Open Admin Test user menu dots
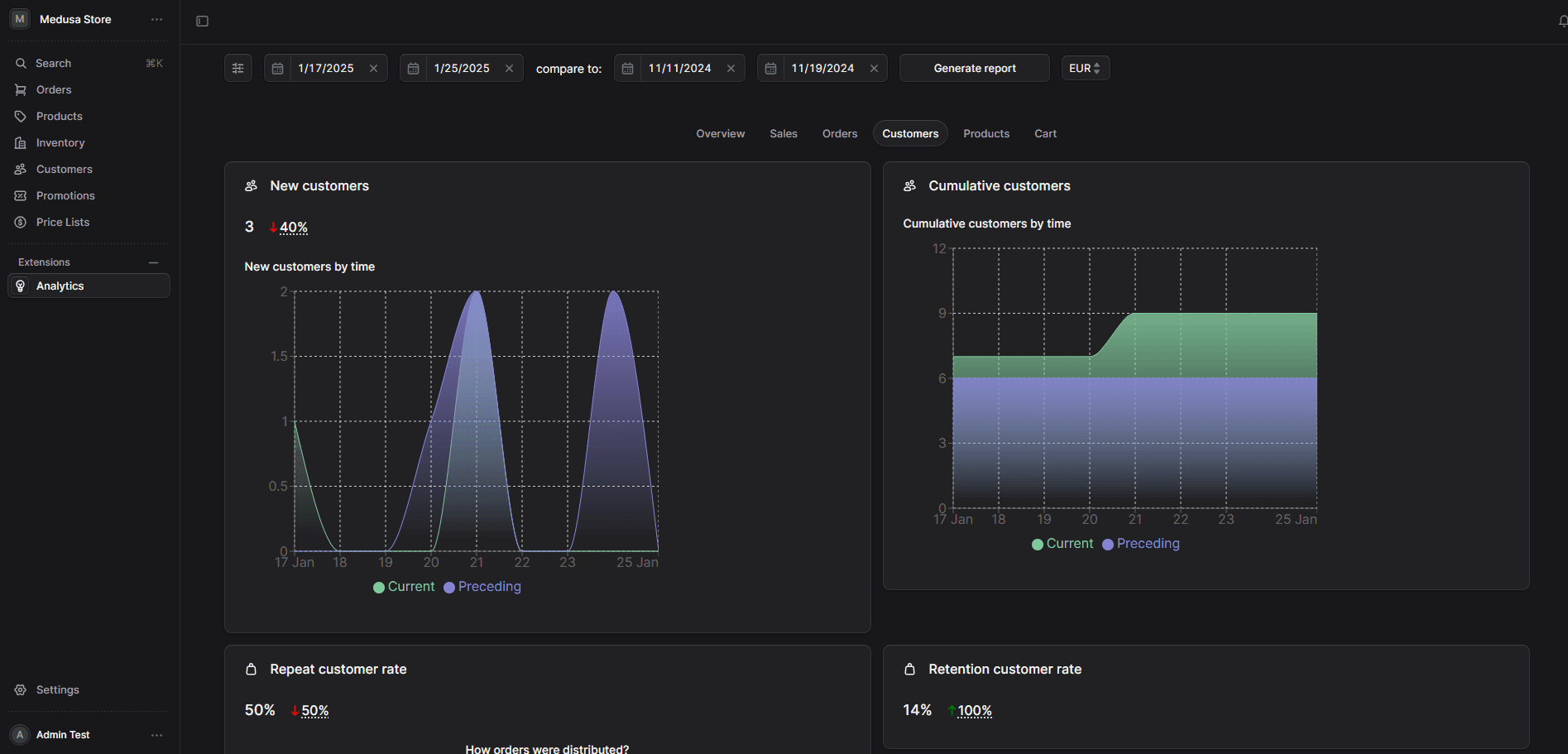The image size is (1568, 754). pos(156,735)
